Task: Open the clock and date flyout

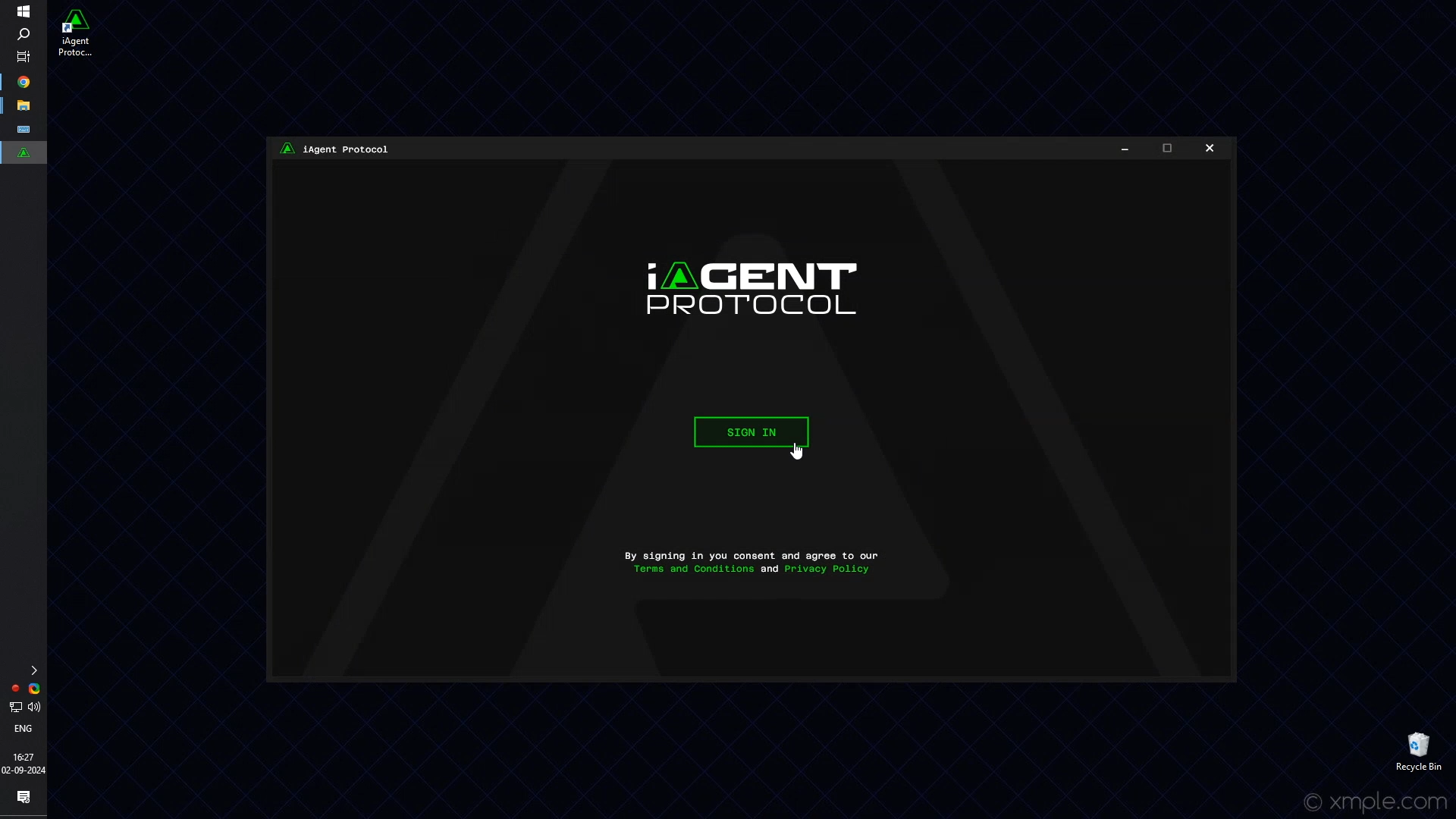Action: pos(24,763)
